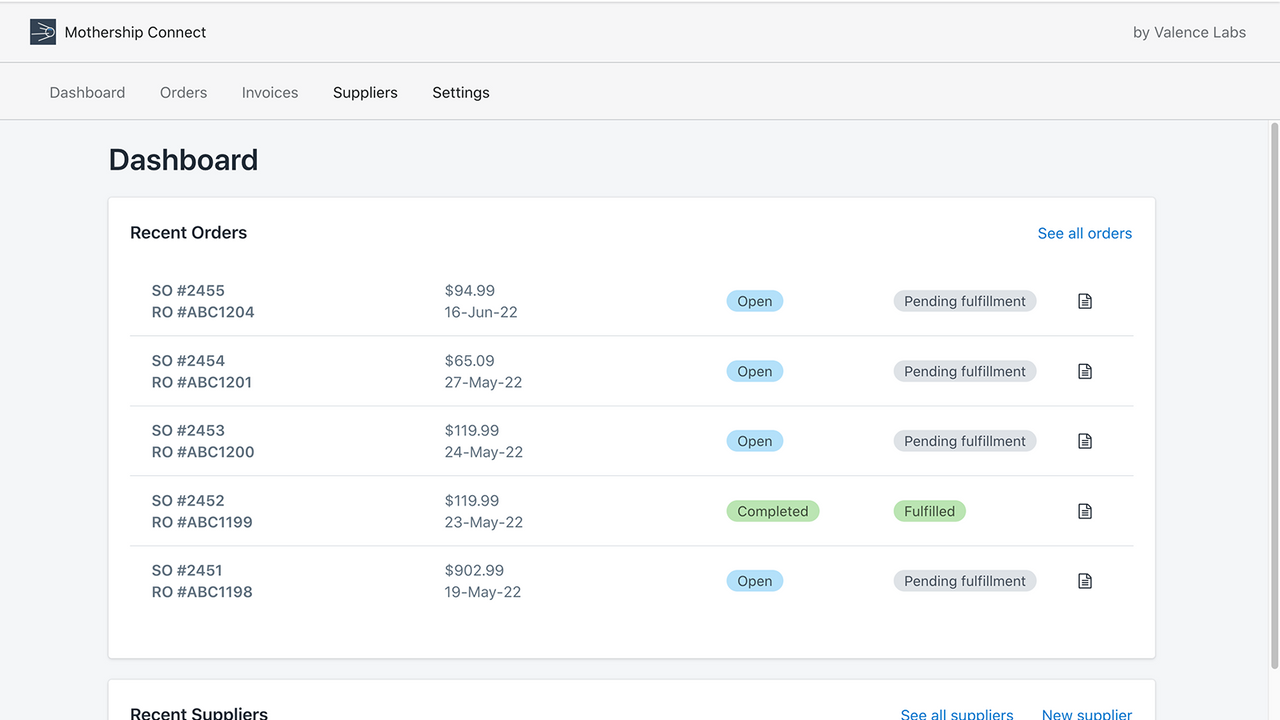Screen dimensions: 1280x720
Task: Switch to the Orders tab
Action: click(183, 92)
